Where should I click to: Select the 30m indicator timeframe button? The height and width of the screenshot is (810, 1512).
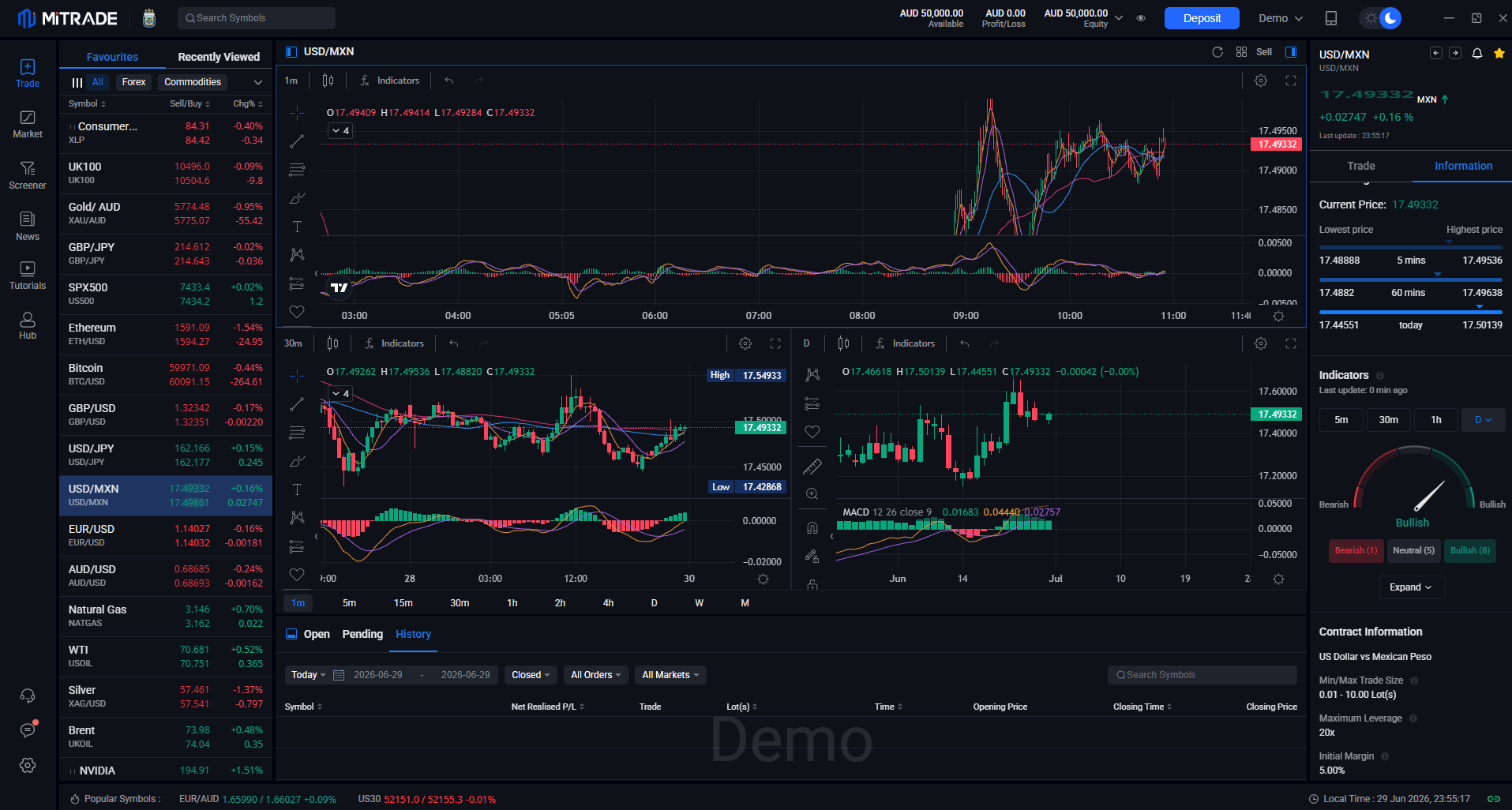coord(1388,420)
